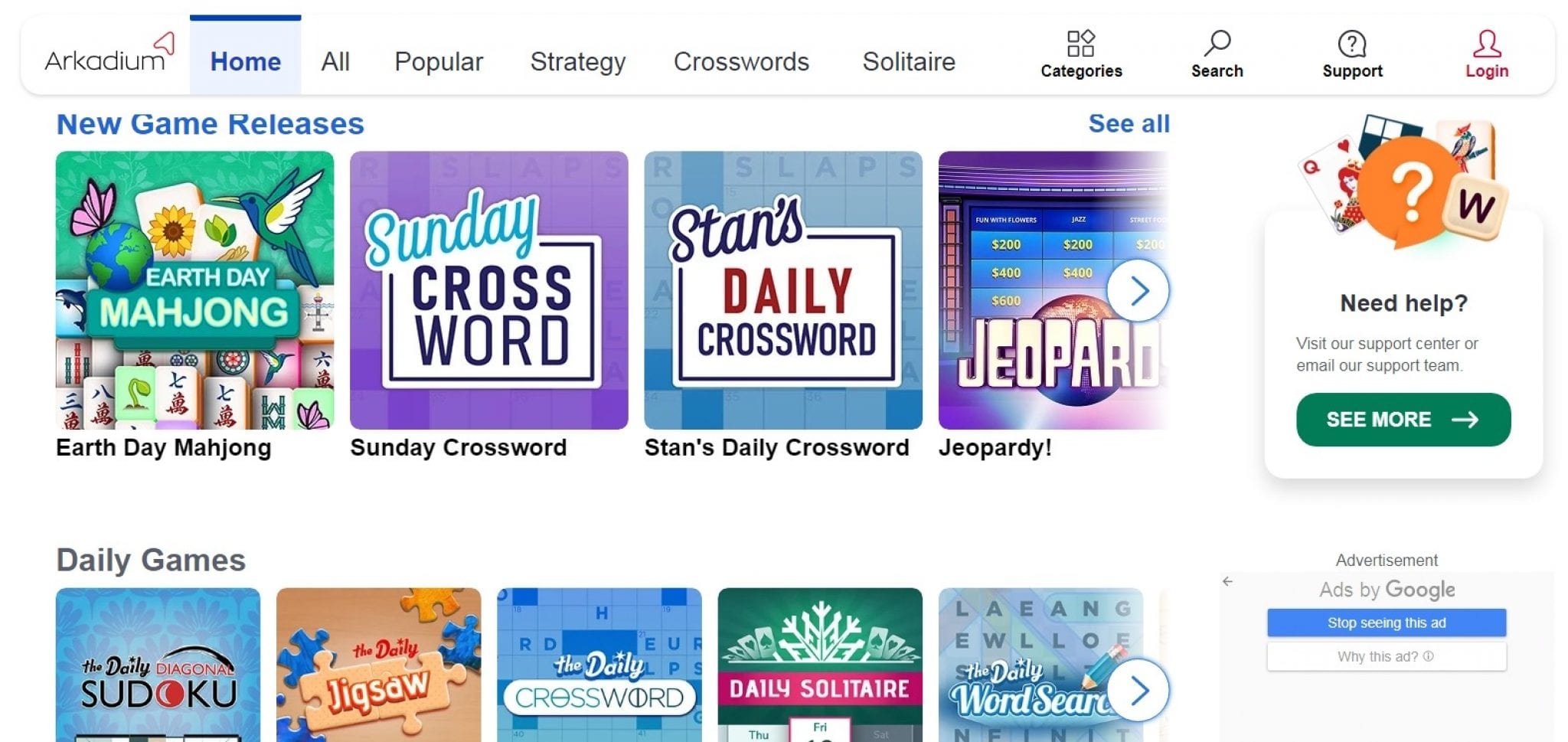
Task: Click Stop seeing this ad button
Action: tap(1387, 623)
